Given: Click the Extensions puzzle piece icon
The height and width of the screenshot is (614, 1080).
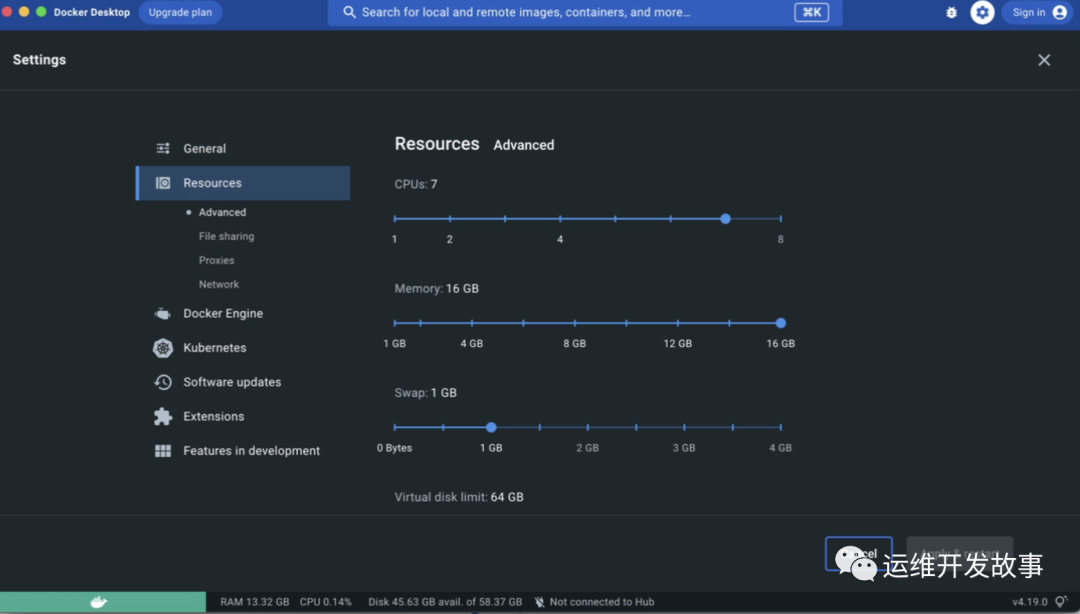Looking at the screenshot, I should 163,416.
